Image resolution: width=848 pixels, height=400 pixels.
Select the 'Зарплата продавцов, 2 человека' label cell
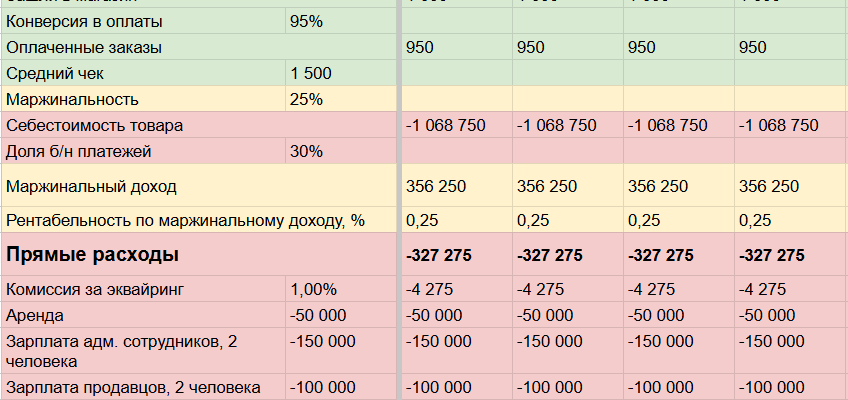133,387
